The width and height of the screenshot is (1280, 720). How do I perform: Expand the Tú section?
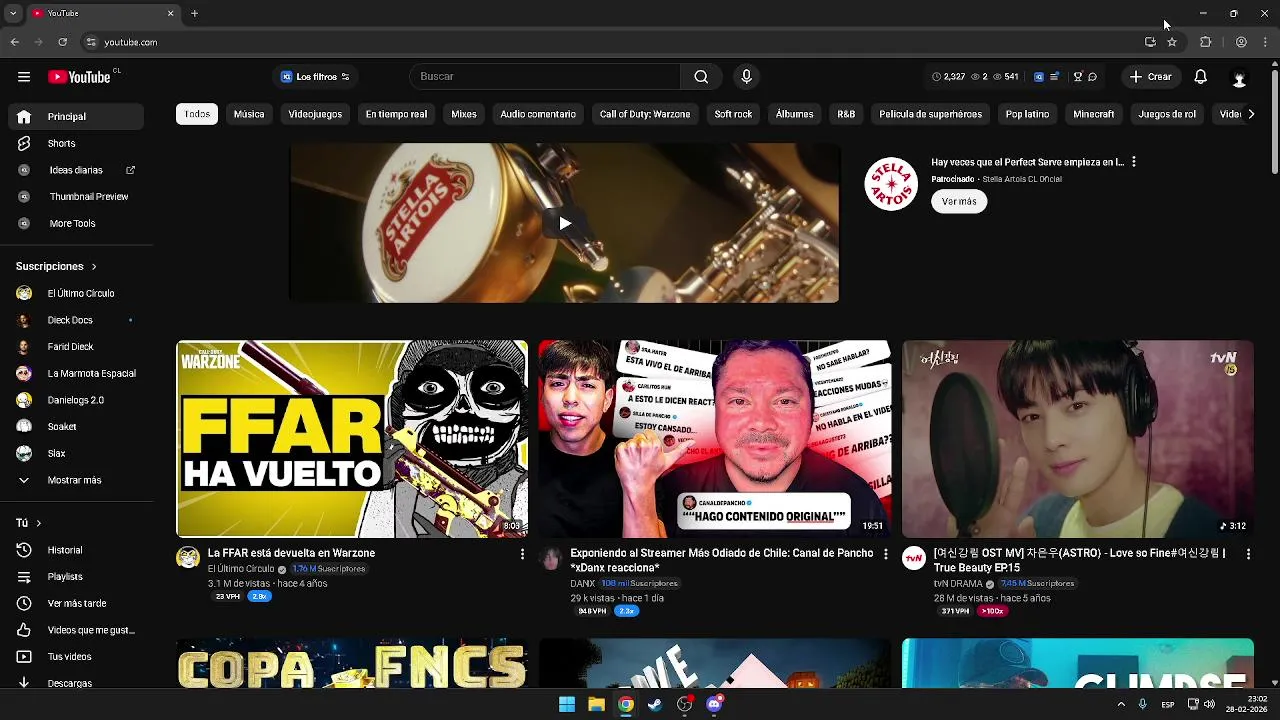point(28,523)
